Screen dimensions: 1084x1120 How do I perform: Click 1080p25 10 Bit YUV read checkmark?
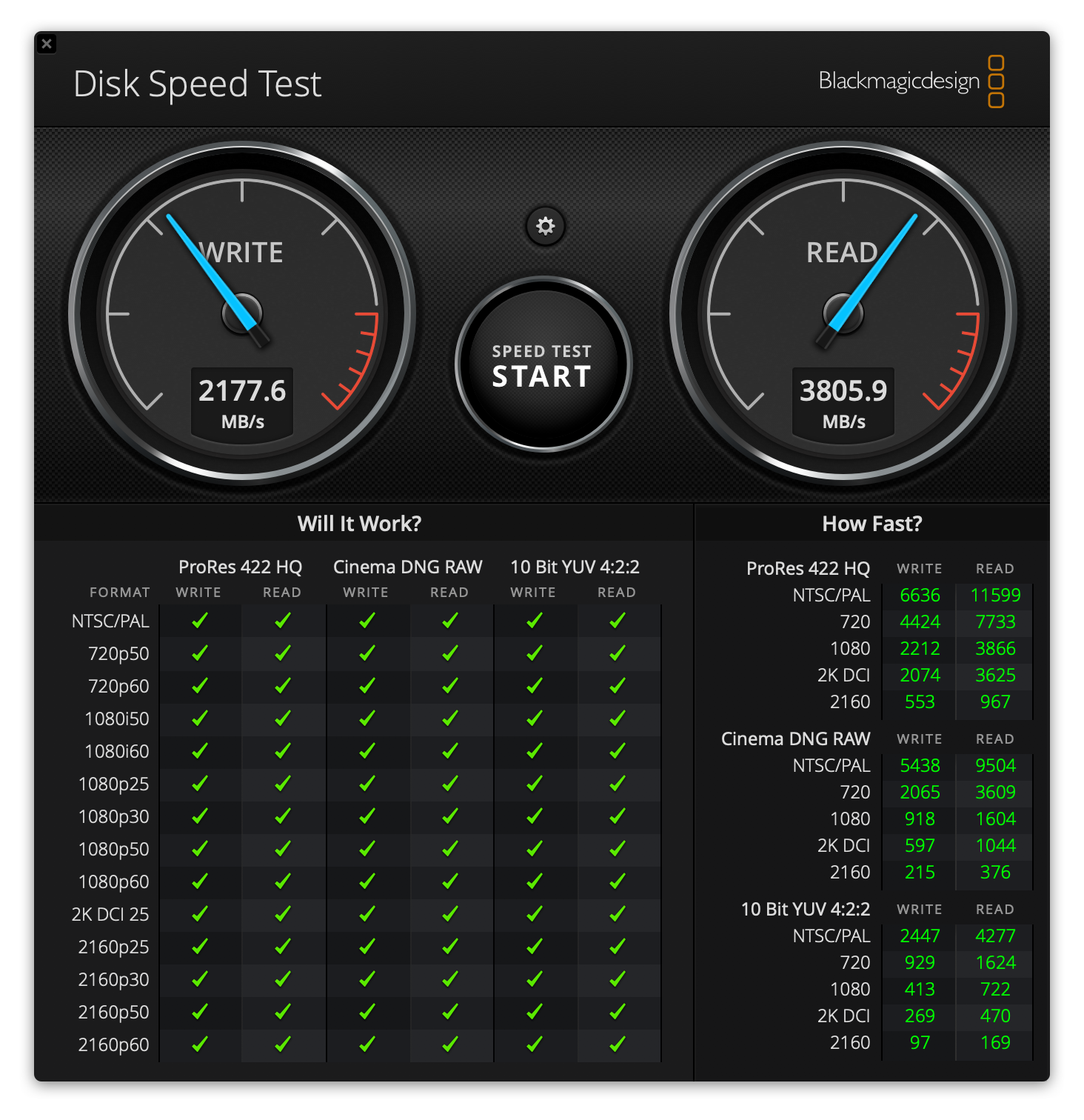click(x=618, y=784)
